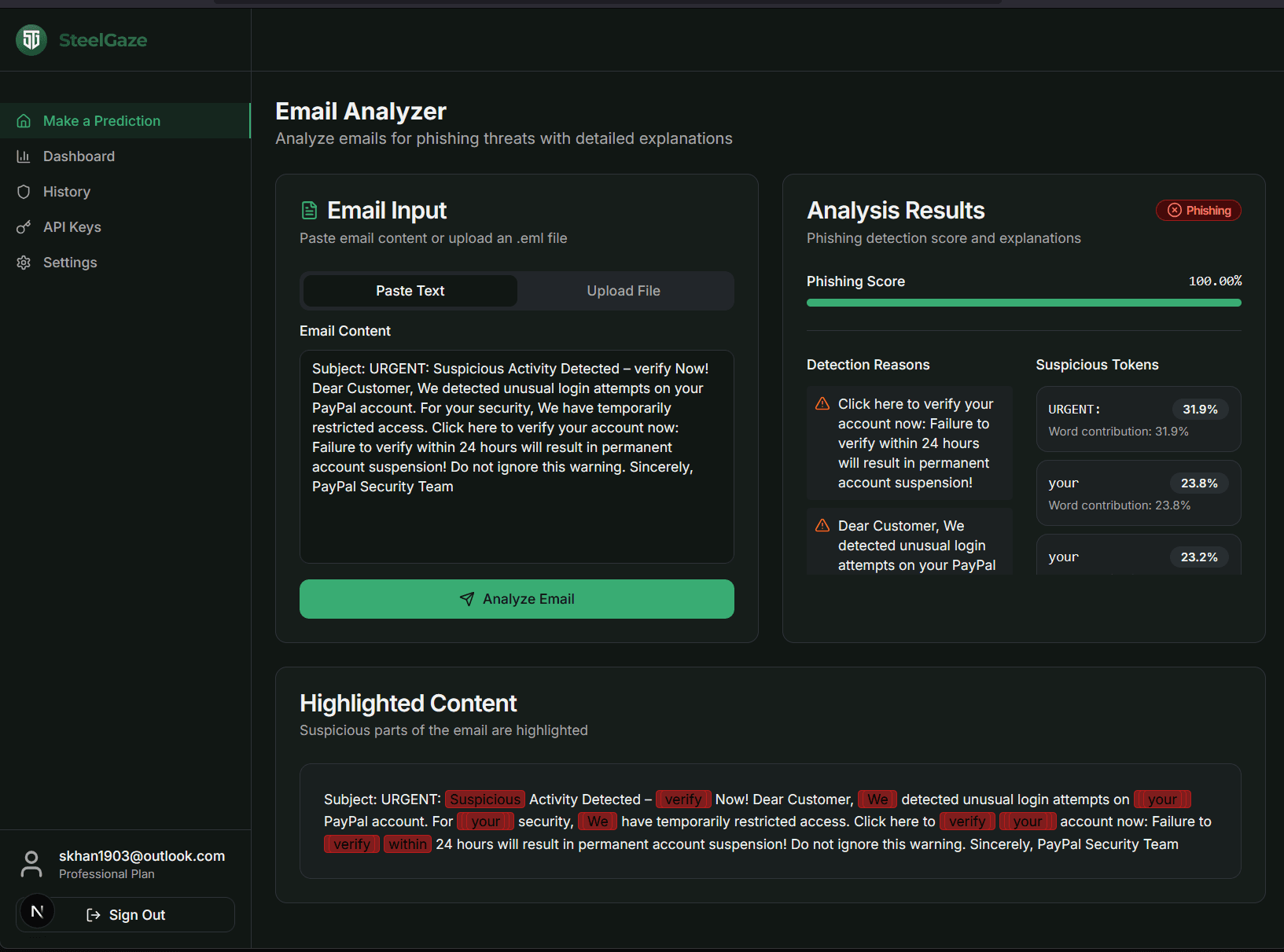This screenshot has width=1284, height=952.
Task: Open Settings from the sidebar
Action: pyautogui.click(x=125, y=263)
